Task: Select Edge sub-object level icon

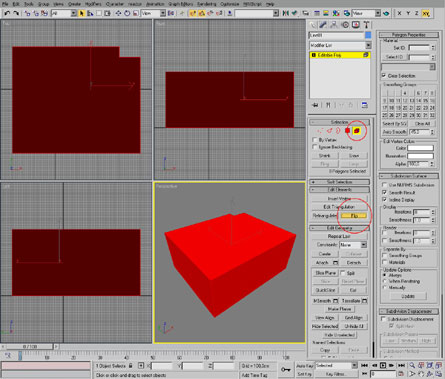Action: point(329,131)
